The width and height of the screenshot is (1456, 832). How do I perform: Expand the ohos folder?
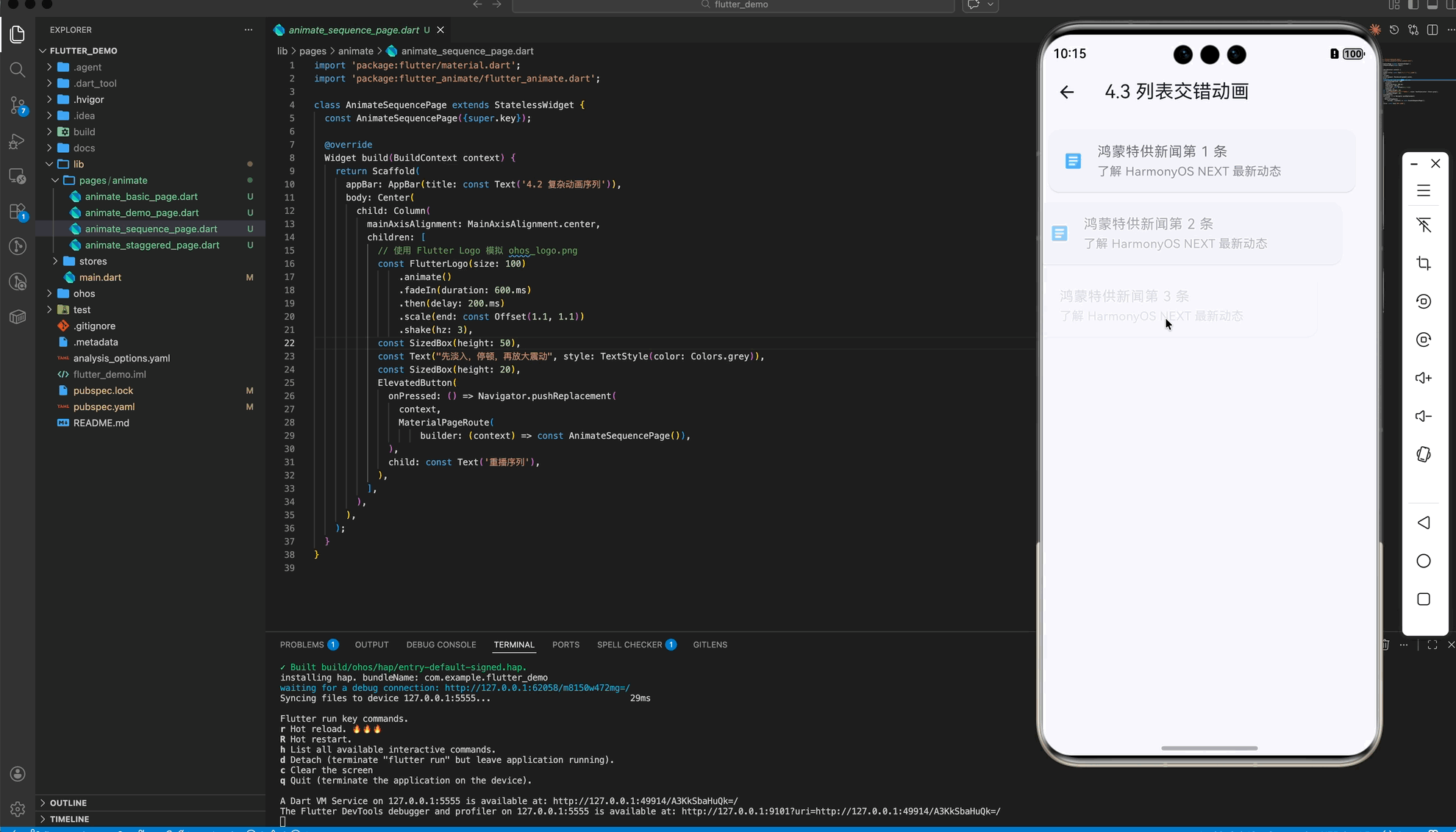pyautogui.click(x=84, y=293)
